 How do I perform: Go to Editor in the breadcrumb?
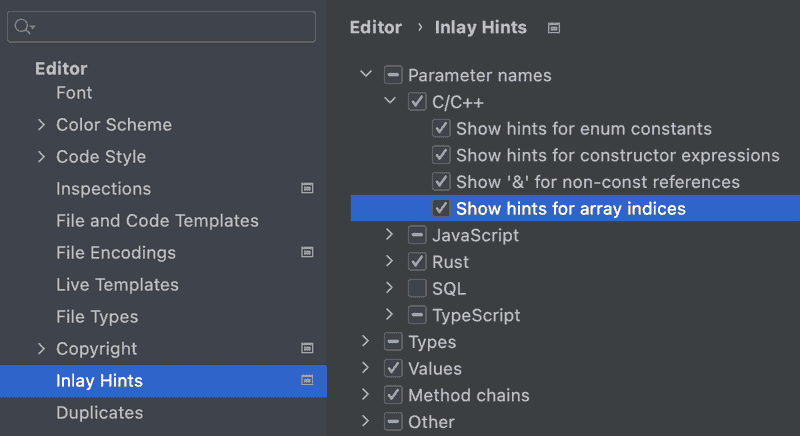[376, 28]
